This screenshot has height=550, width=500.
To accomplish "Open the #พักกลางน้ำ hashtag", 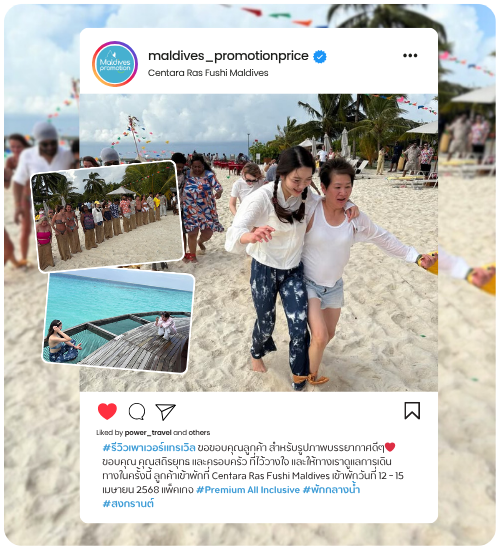I will click(x=331, y=490).
